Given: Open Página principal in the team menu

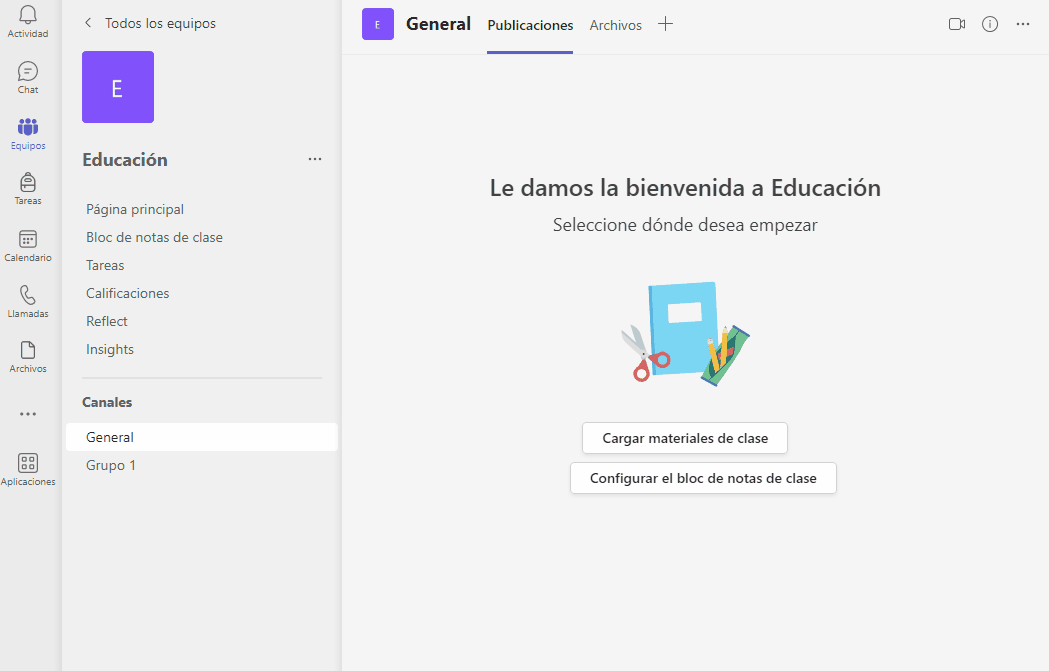Looking at the screenshot, I should tap(135, 209).
